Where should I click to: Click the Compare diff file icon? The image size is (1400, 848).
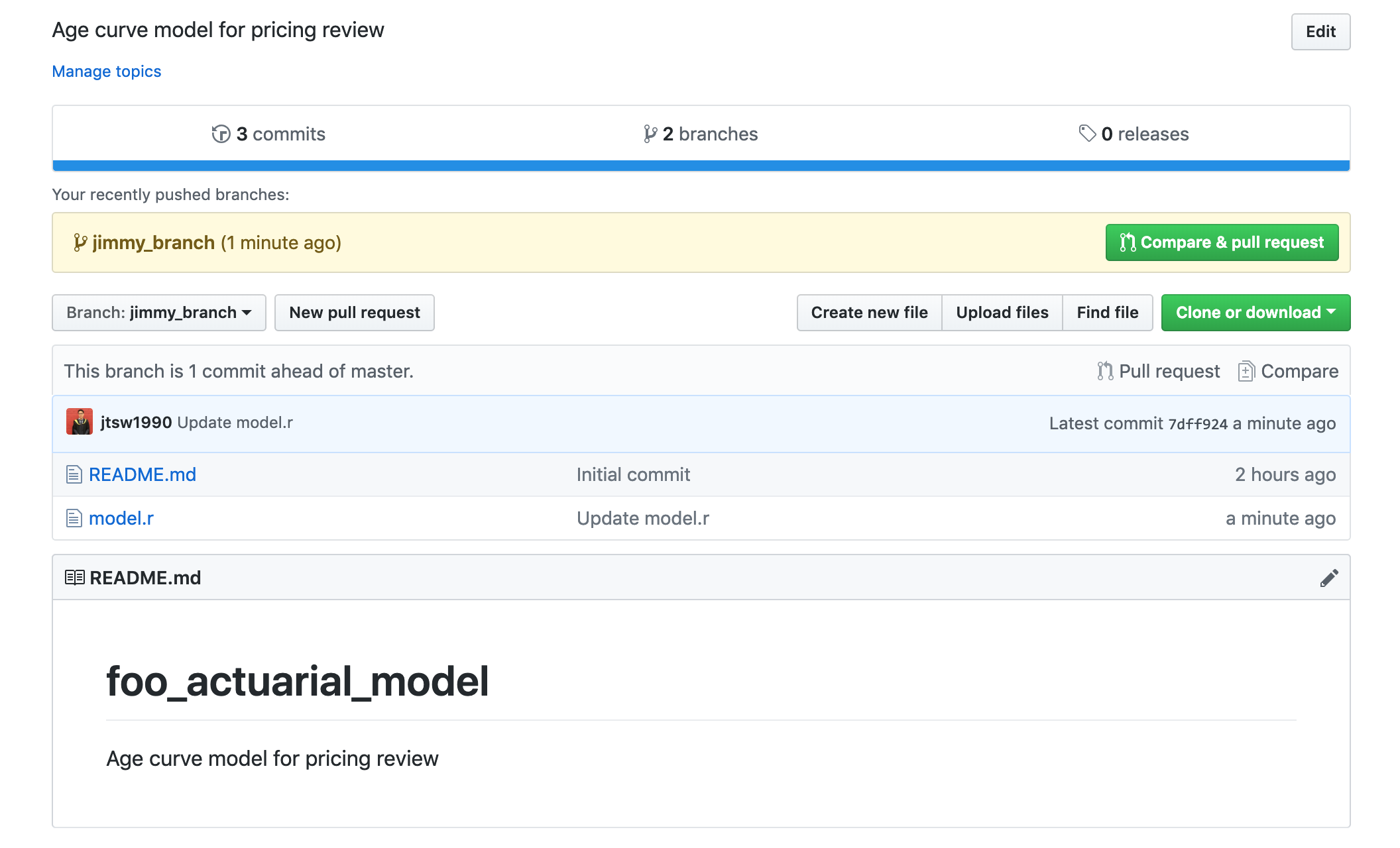point(1246,371)
